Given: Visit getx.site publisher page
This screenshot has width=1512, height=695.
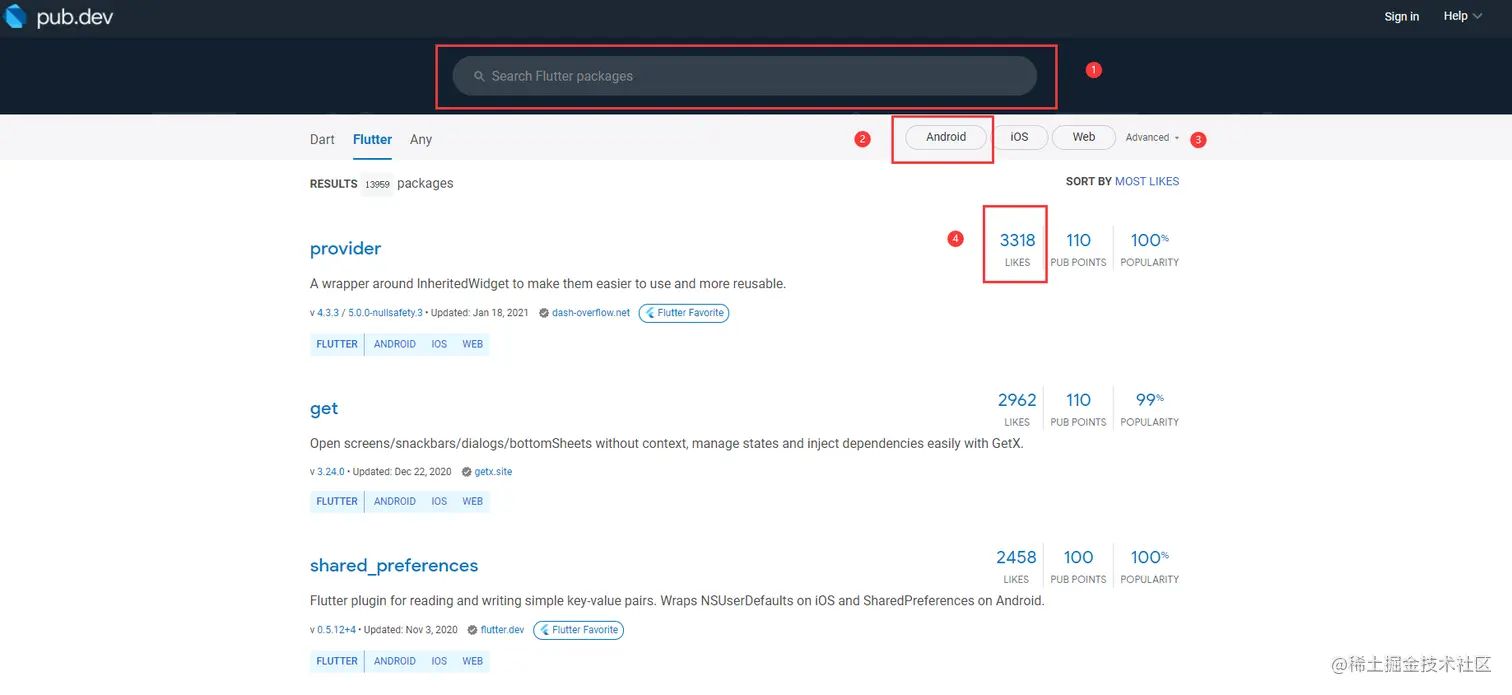Looking at the screenshot, I should point(493,472).
